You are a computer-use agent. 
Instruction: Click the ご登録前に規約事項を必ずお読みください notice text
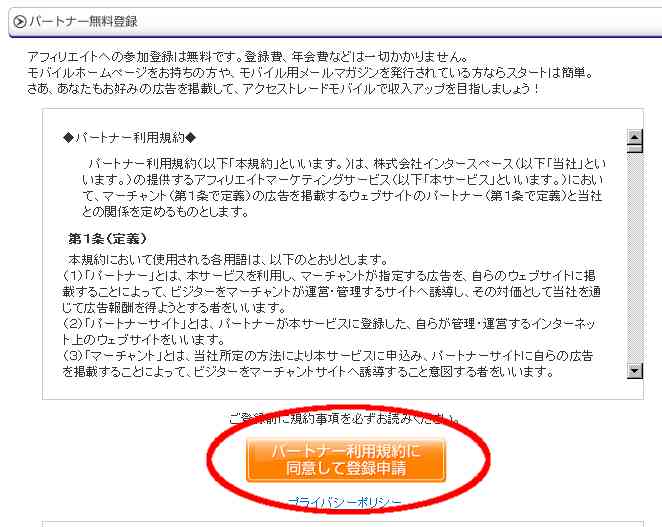(345, 418)
